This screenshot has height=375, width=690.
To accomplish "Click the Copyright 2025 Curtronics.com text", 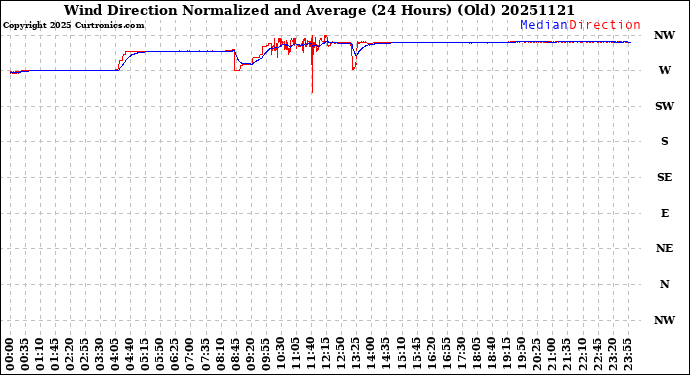I will click(x=73, y=26).
